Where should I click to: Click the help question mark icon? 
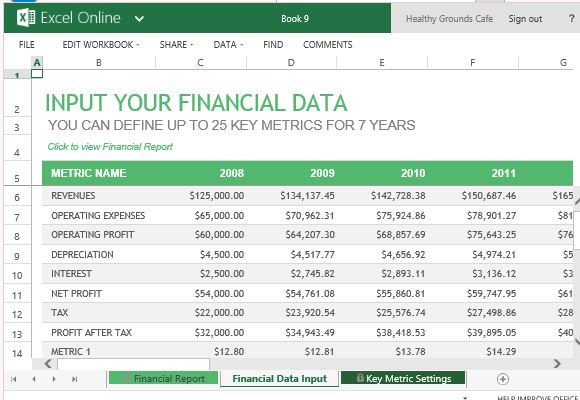[x=571, y=18]
